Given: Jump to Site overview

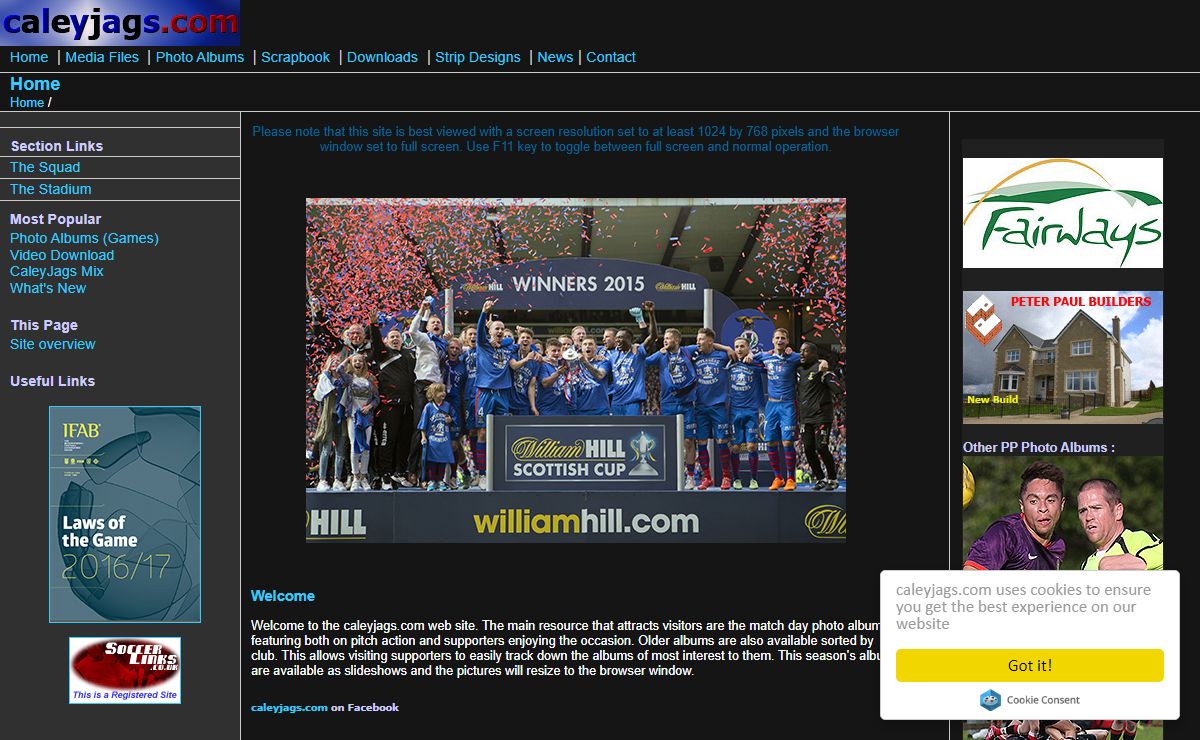Looking at the screenshot, I should [53, 344].
